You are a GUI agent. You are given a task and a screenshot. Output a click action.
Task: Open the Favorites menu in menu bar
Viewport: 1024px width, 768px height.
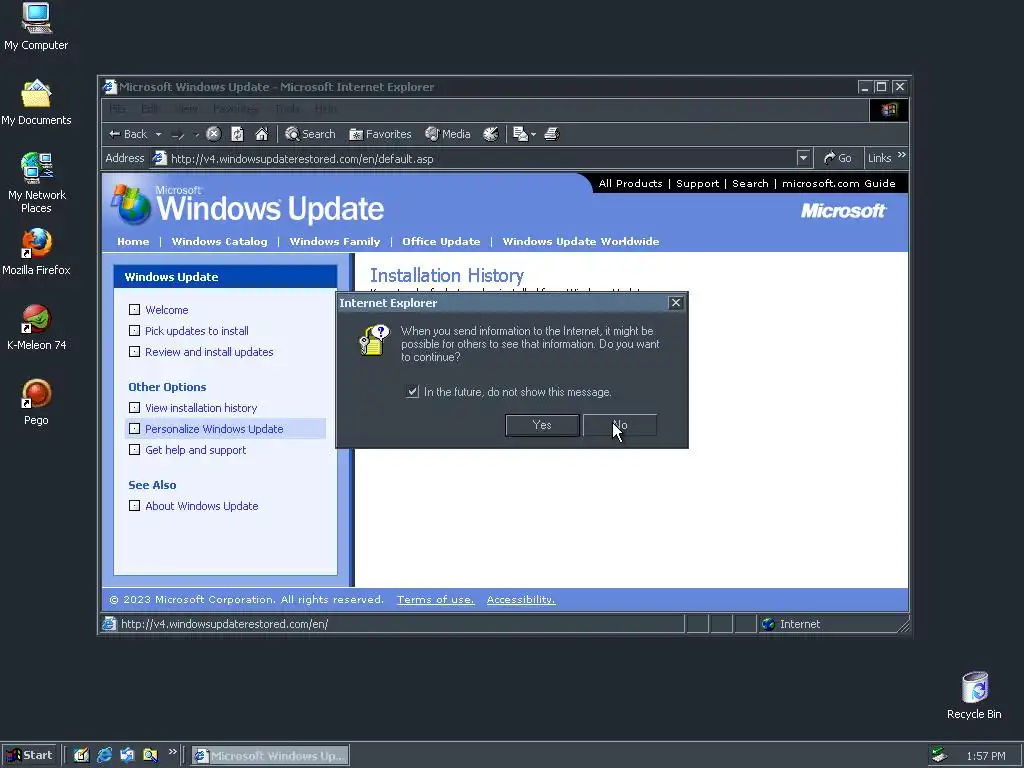(235, 108)
